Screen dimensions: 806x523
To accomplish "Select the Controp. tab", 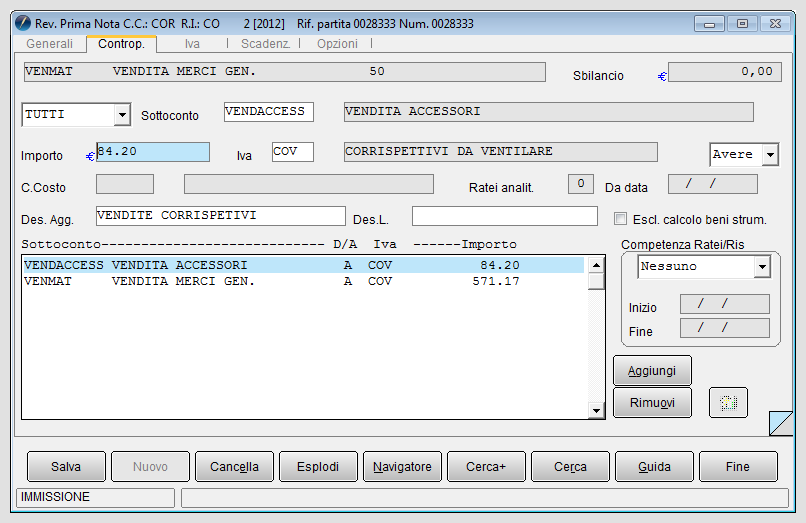I will pos(121,44).
